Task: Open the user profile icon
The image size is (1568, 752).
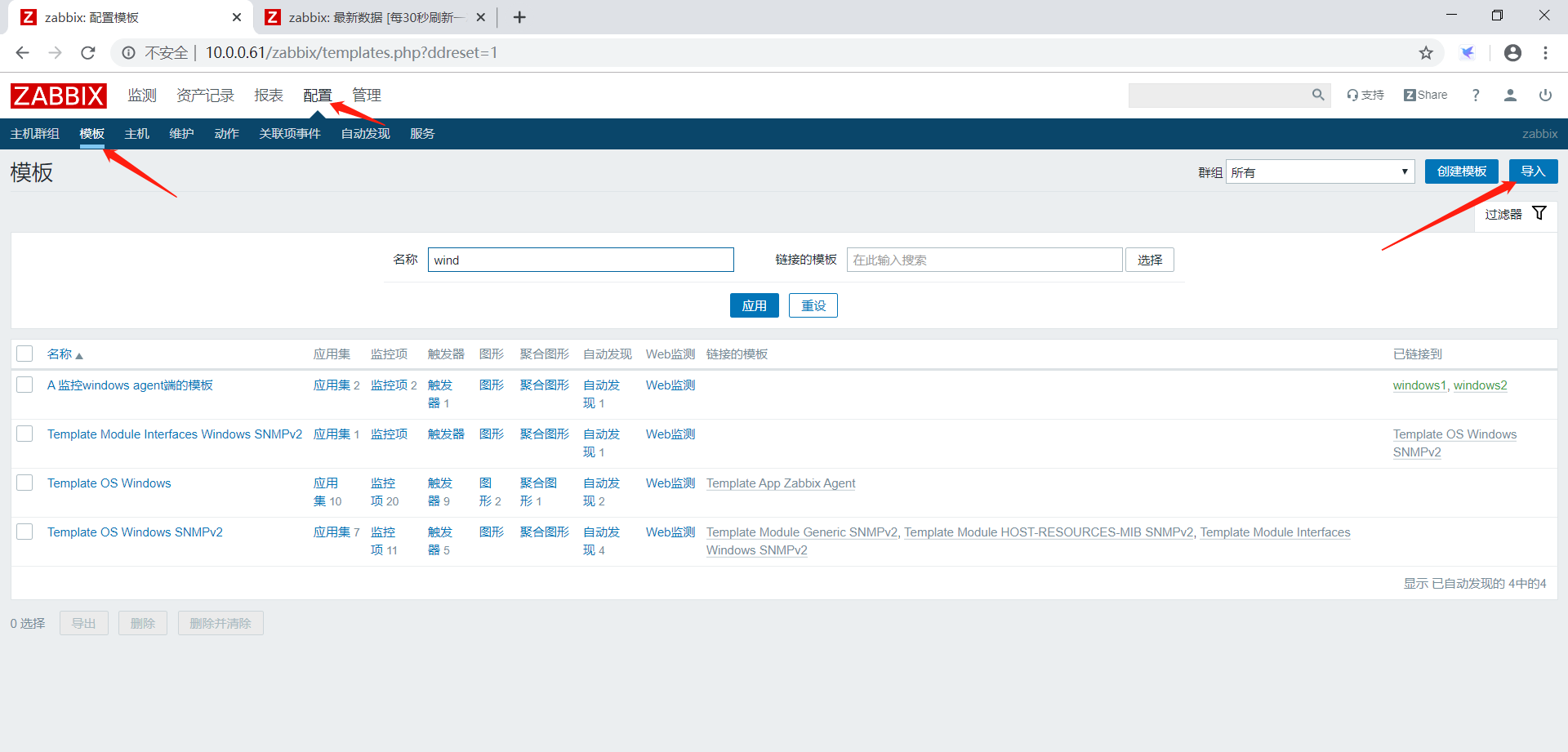Action: pyautogui.click(x=1510, y=95)
